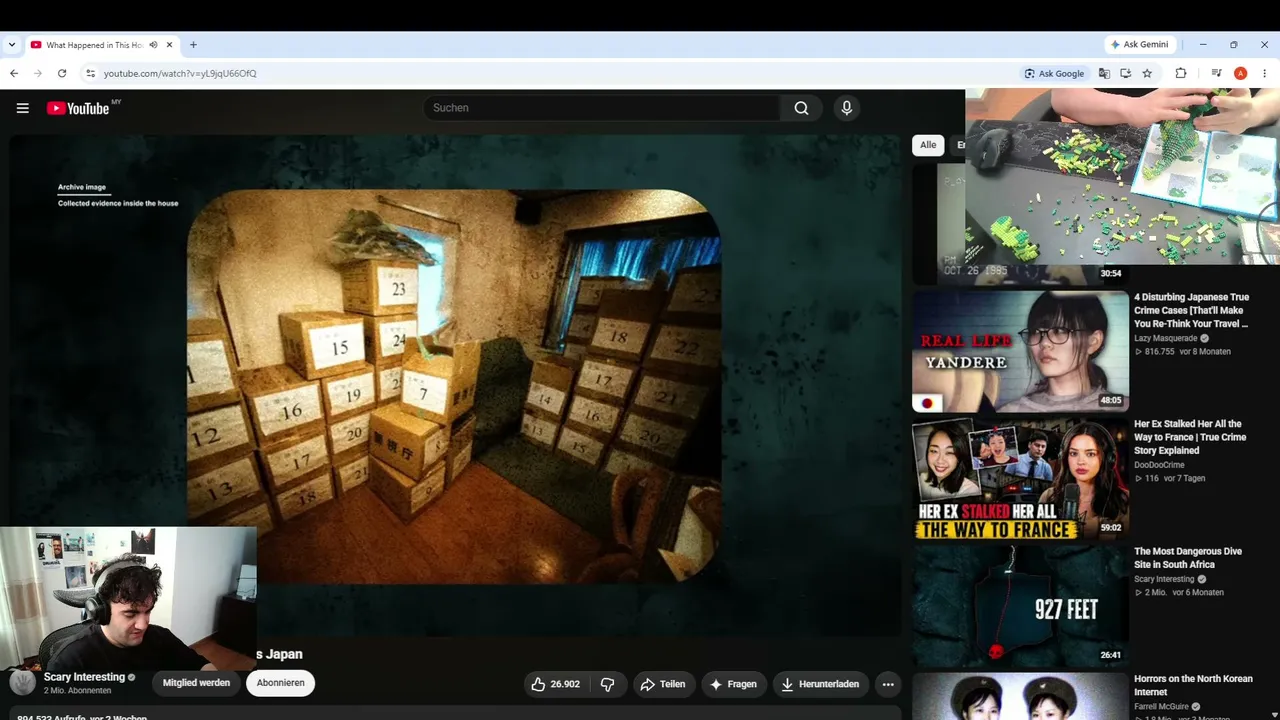Open 'Horrors on the North Korean Internet' title
This screenshot has width=1280, height=720.
pos(1193,685)
